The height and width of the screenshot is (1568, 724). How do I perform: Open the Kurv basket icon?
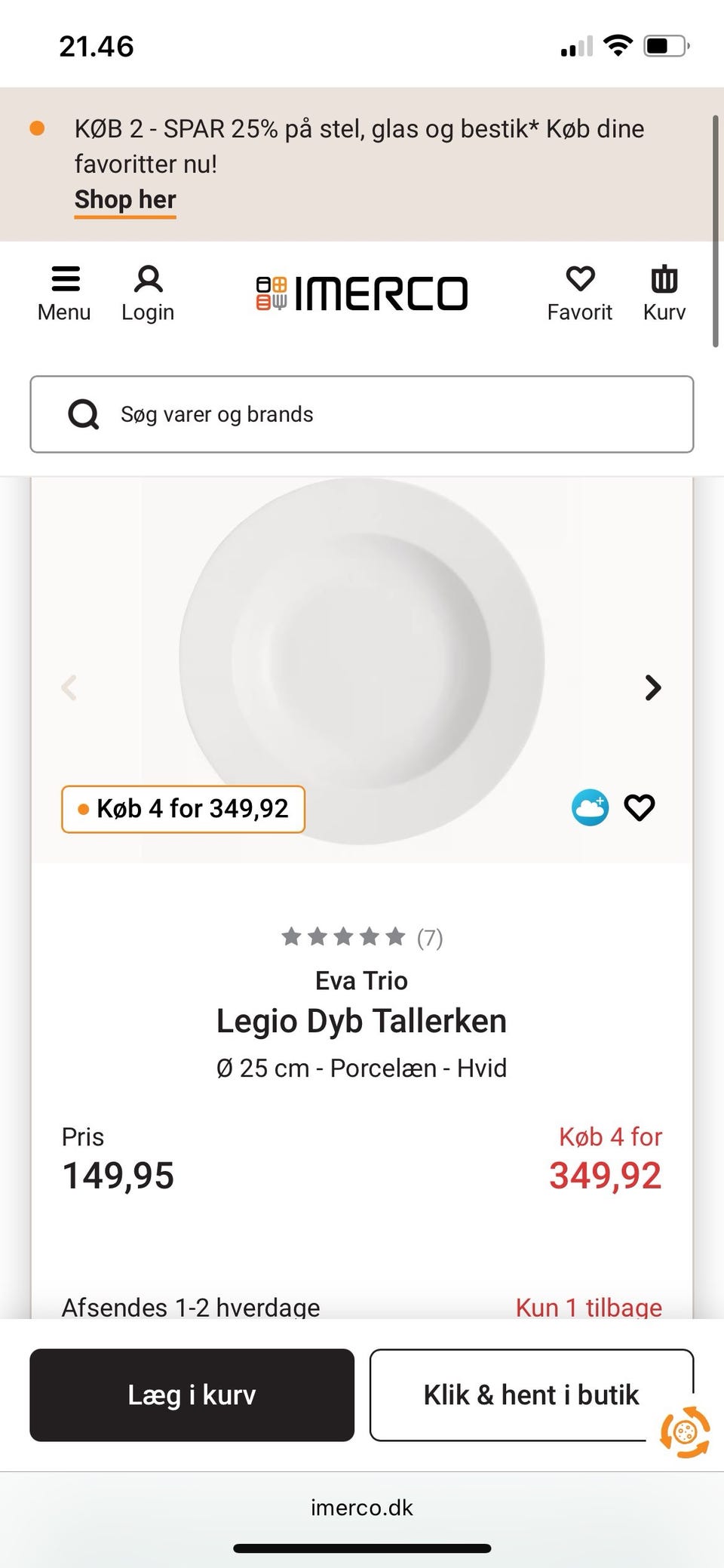pos(664,279)
